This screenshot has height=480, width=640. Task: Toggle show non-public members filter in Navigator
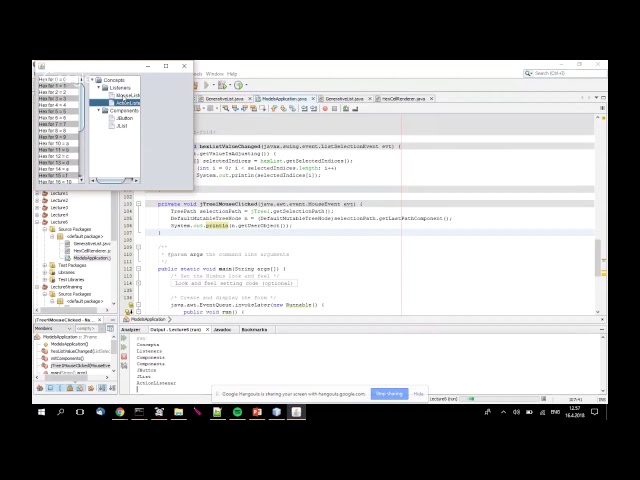(x=70, y=388)
